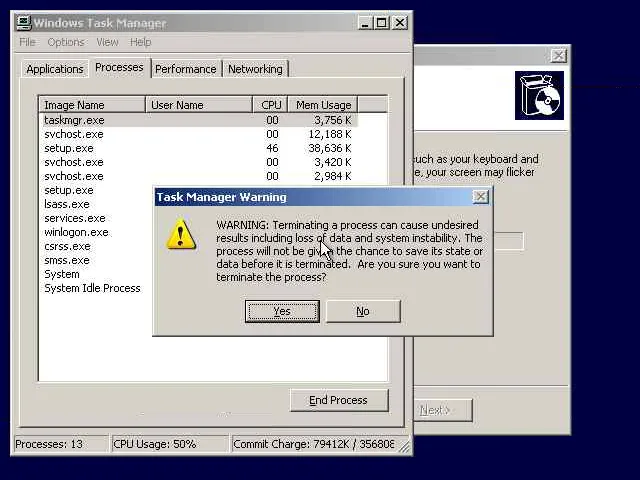Select the second setup.exe below svchost.exe

pos(69,190)
